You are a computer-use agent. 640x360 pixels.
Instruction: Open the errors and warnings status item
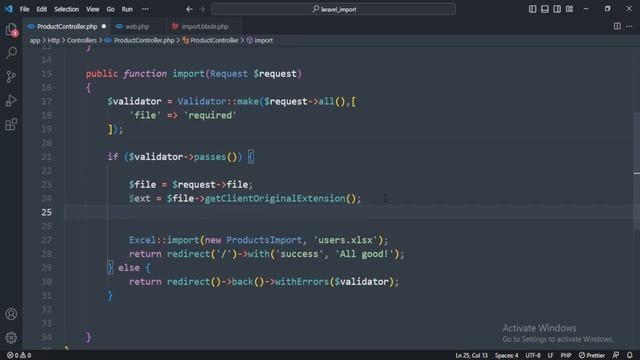coord(19,355)
